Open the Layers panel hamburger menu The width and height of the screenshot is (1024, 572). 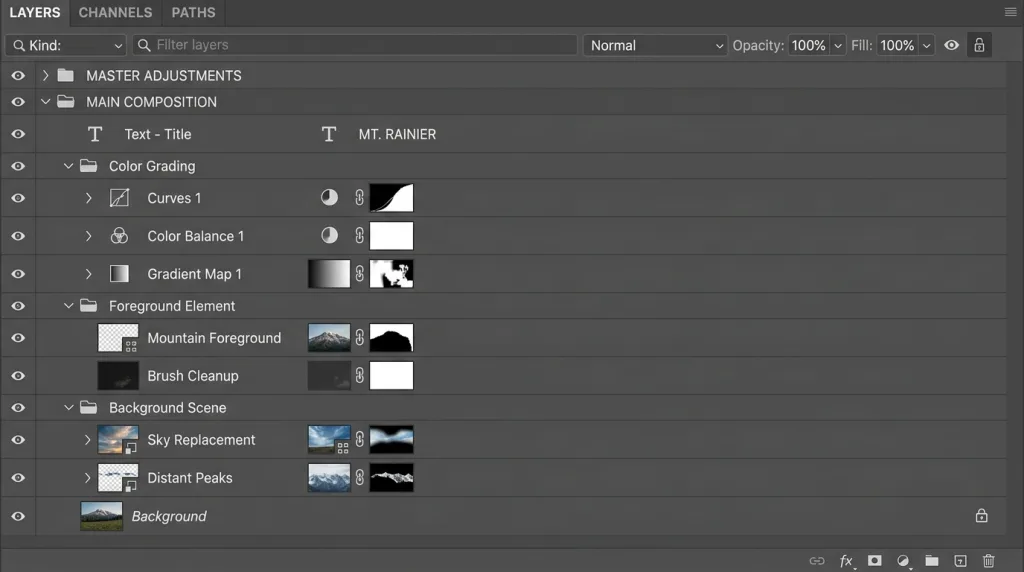tap(1010, 12)
